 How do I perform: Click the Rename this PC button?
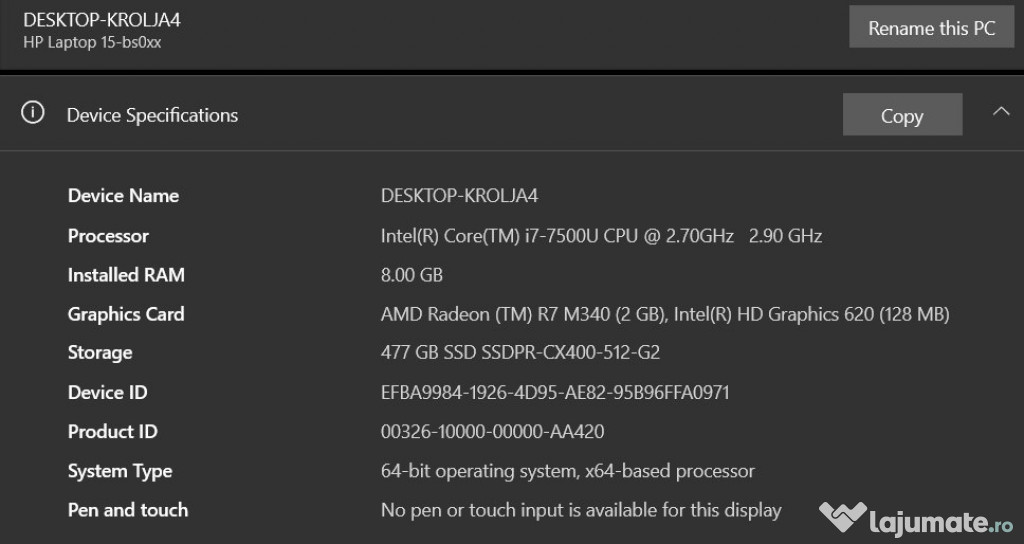931,27
